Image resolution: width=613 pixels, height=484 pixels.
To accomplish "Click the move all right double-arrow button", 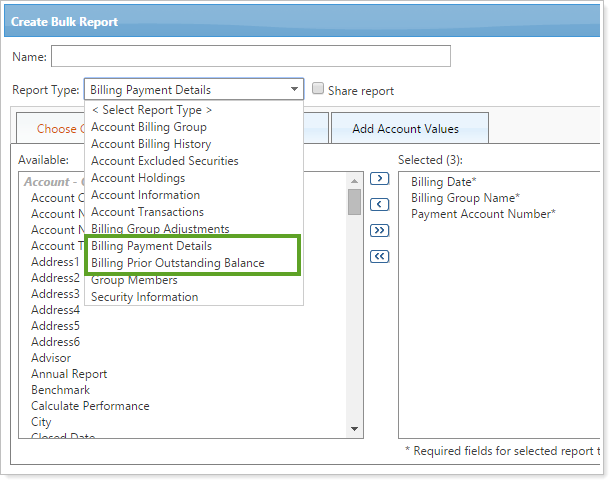I will pos(379,231).
